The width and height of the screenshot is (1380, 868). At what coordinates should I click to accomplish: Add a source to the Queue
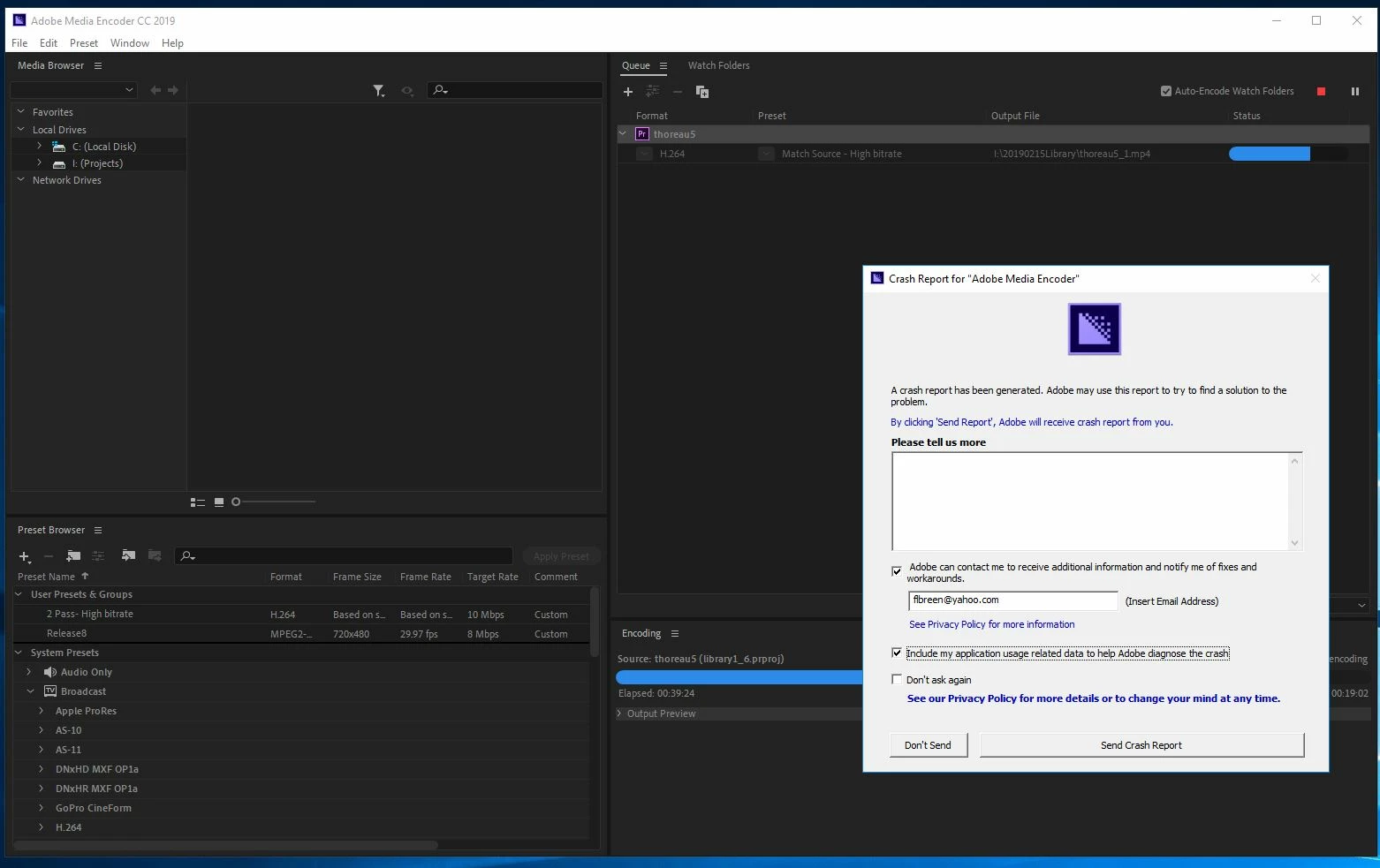point(628,92)
